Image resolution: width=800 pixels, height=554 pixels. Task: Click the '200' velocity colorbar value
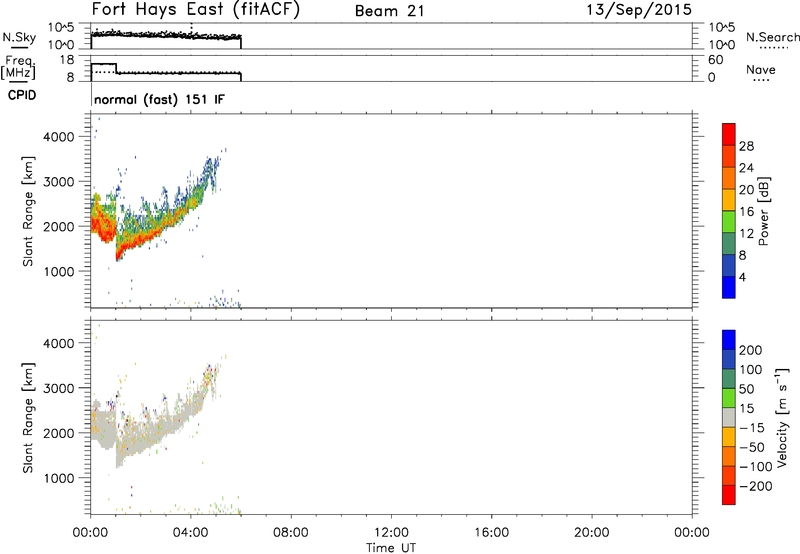[750, 350]
